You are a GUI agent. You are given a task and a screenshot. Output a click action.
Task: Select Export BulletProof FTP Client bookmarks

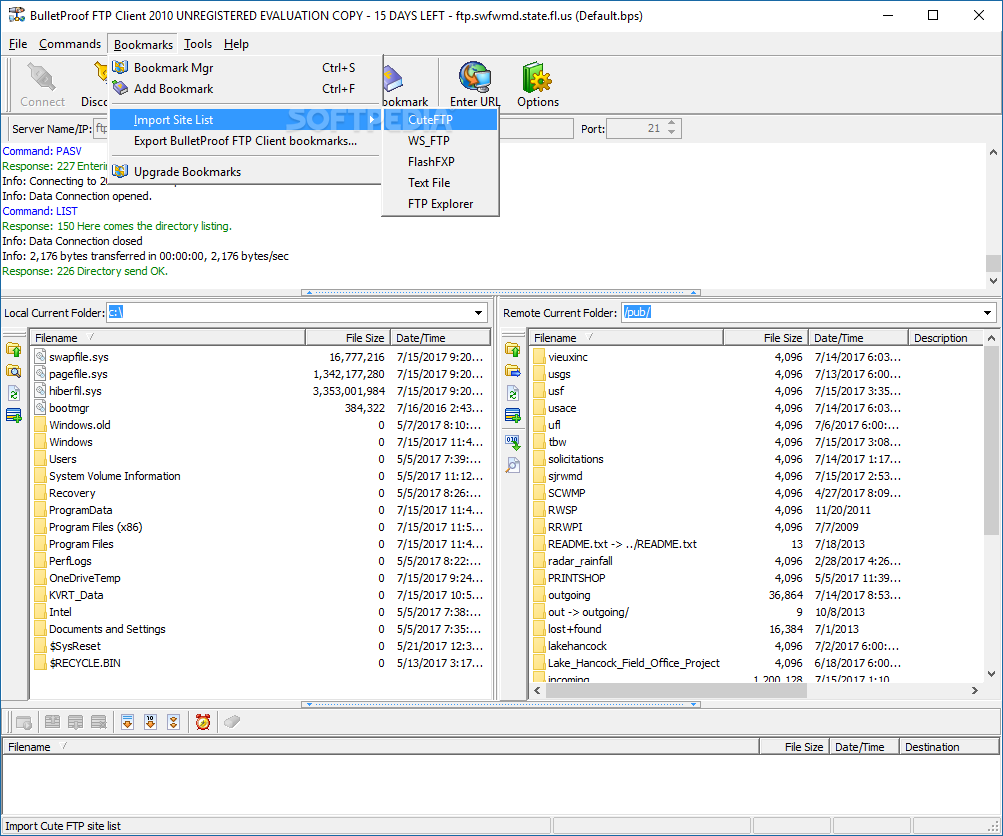click(246, 141)
